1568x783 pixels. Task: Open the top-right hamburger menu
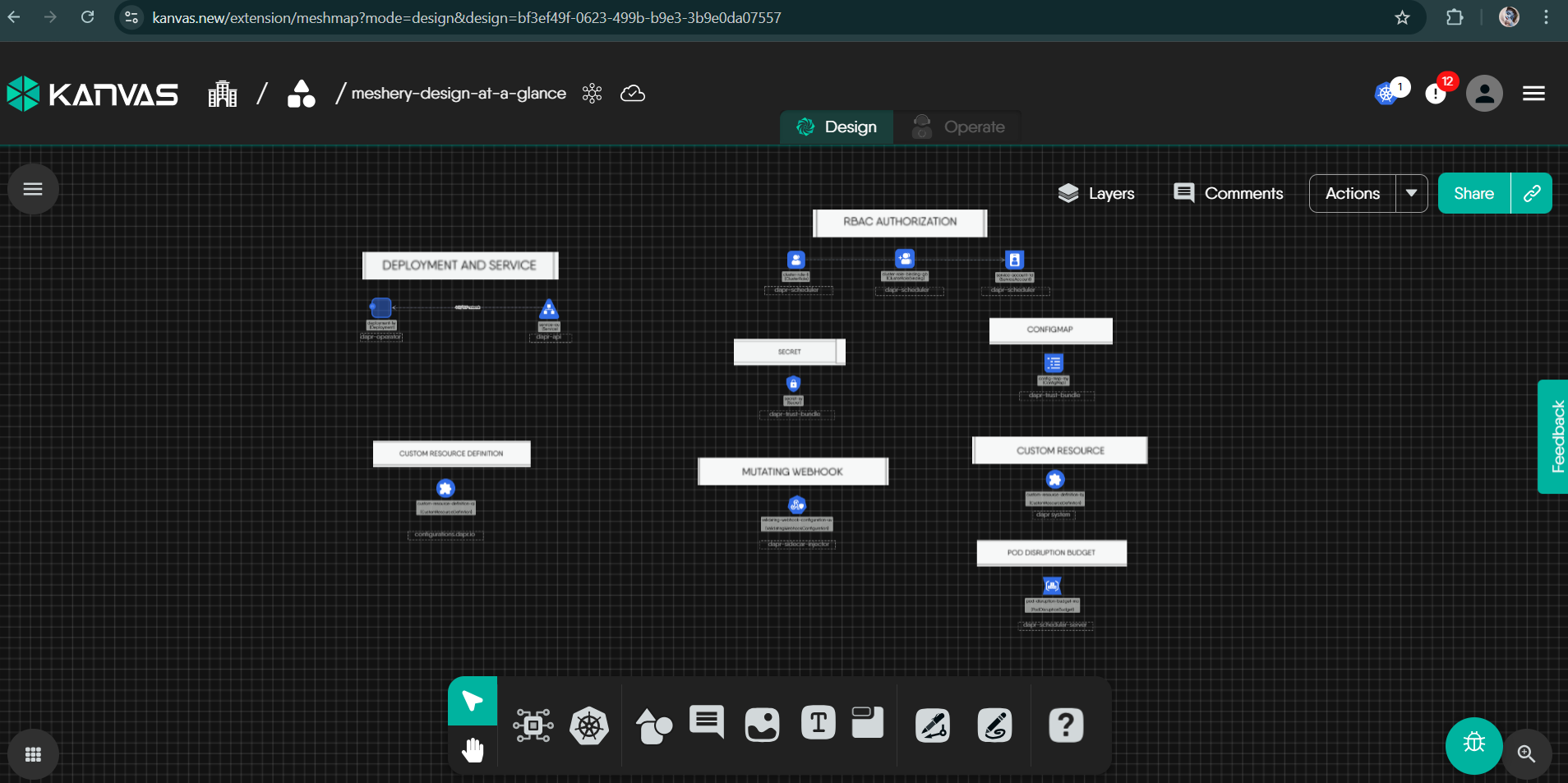(x=1533, y=94)
